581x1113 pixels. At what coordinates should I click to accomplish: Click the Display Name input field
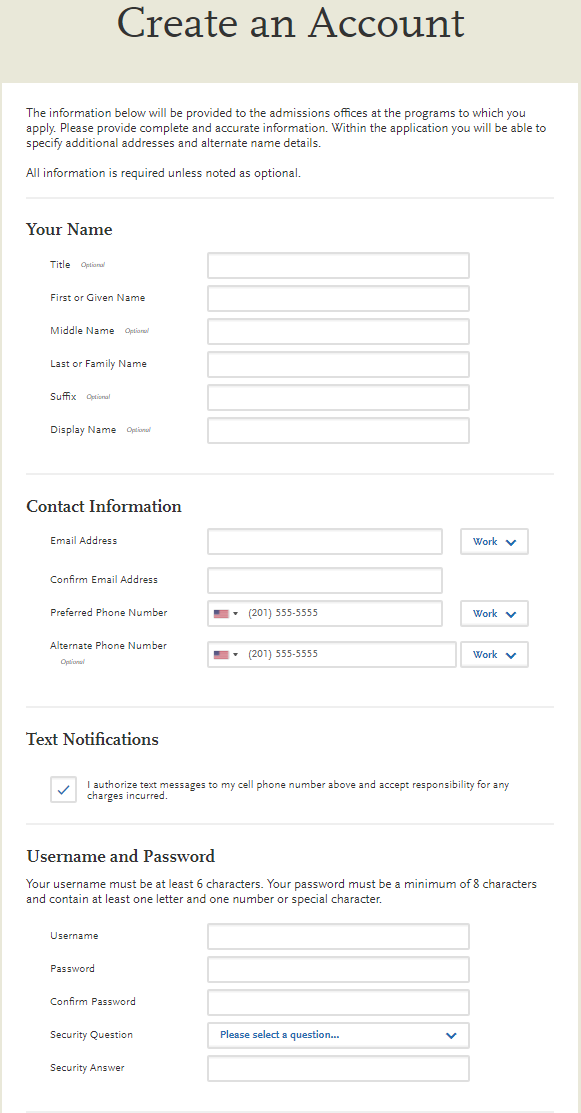click(x=338, y=430)
